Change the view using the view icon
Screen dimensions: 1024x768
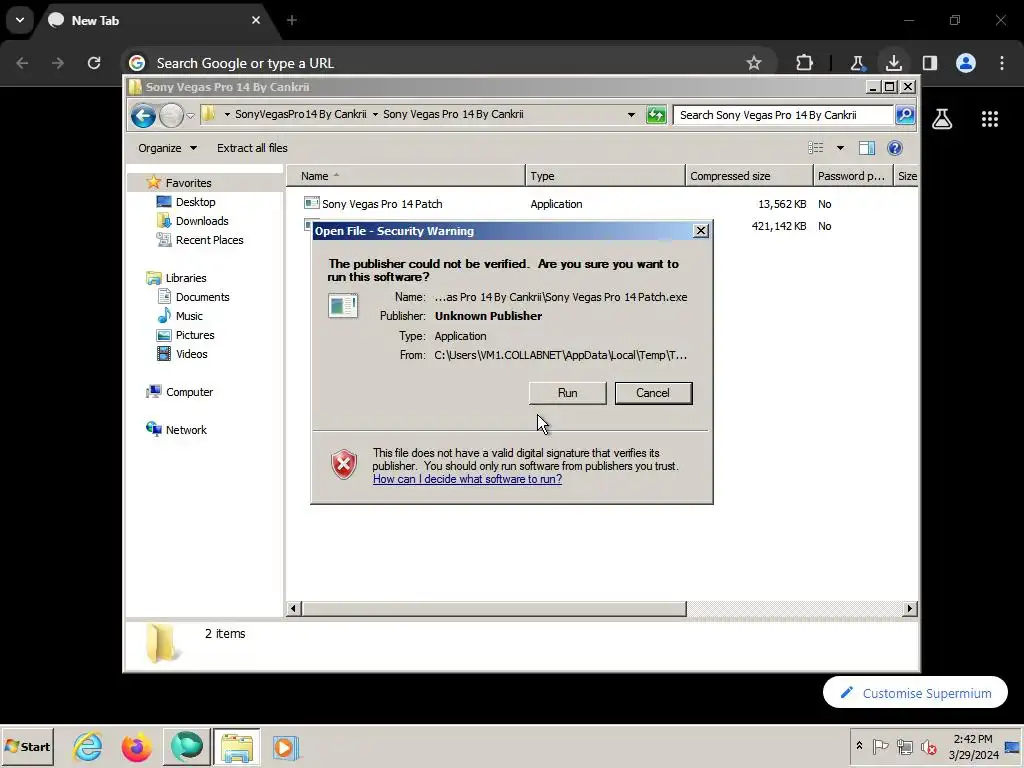click(816, 148)
